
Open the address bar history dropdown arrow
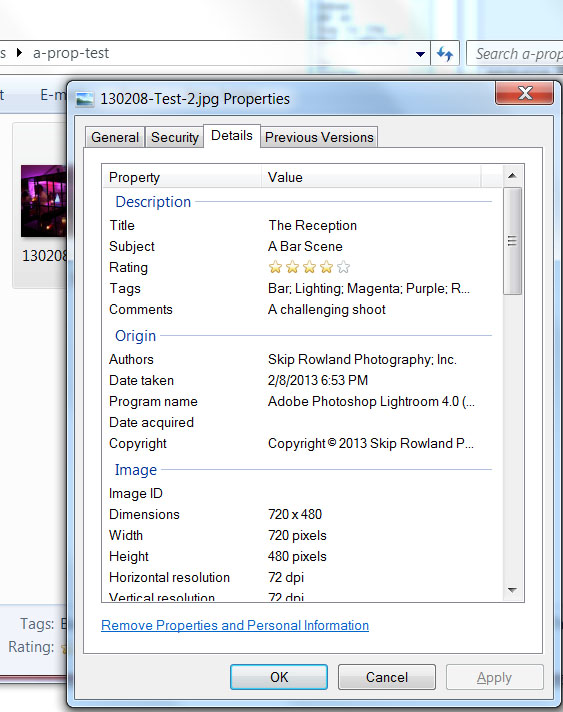click(420, 54)
